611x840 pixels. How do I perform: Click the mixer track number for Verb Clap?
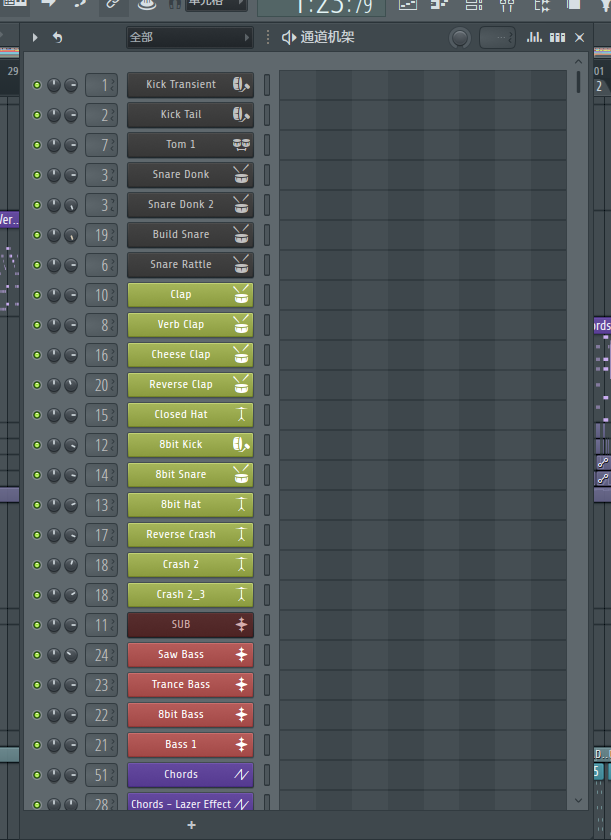(x=101, y=325)
